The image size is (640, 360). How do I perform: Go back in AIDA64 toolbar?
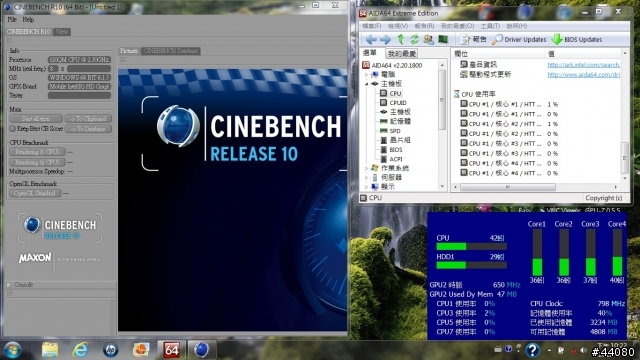point(371,40)
